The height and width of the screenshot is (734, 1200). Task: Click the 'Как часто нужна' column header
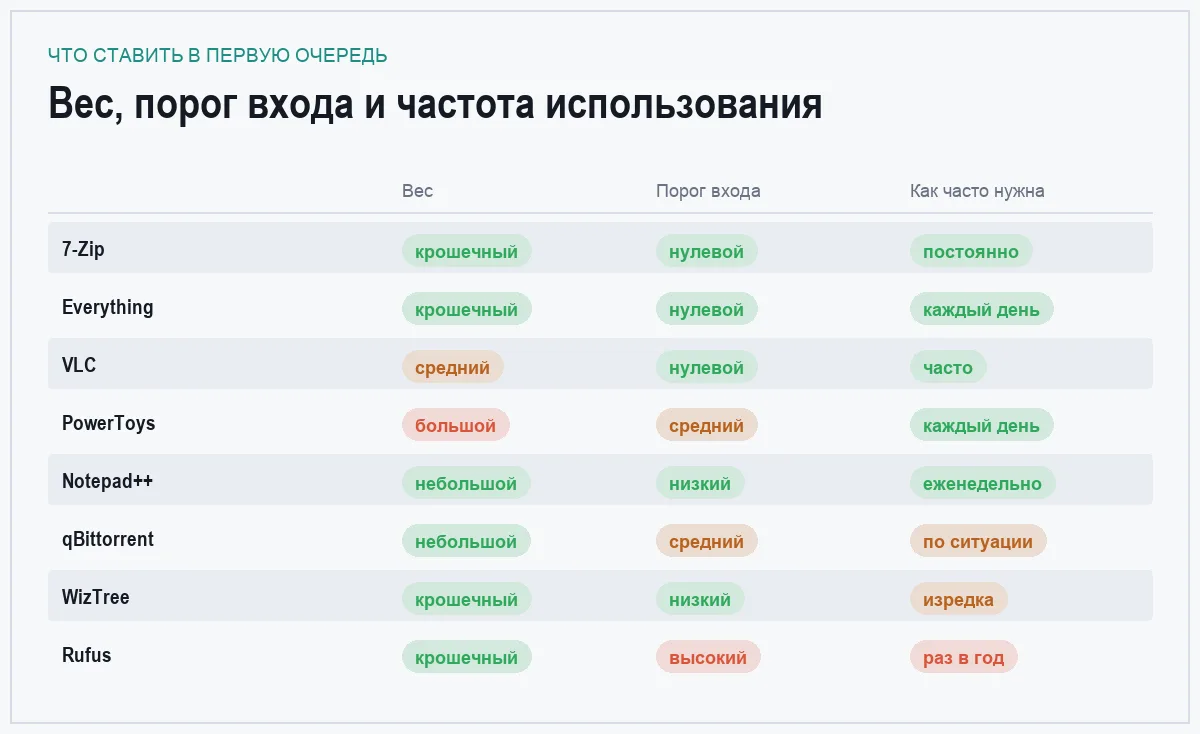click(x=977, y=191)
